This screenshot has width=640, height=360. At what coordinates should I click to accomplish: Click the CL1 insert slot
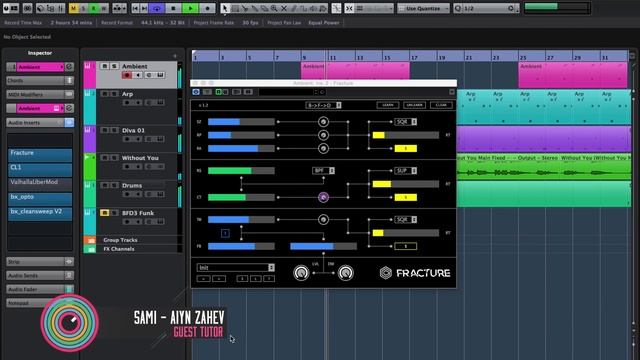pos(40,170)
